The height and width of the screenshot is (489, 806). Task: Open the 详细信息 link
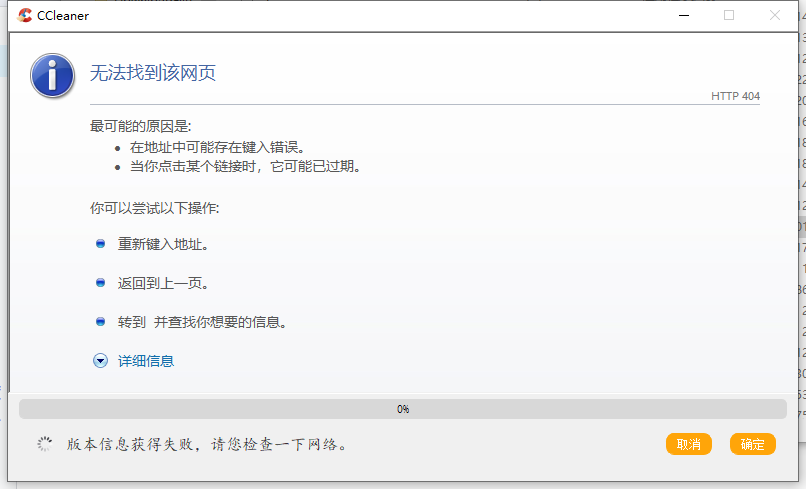(146, 361)
